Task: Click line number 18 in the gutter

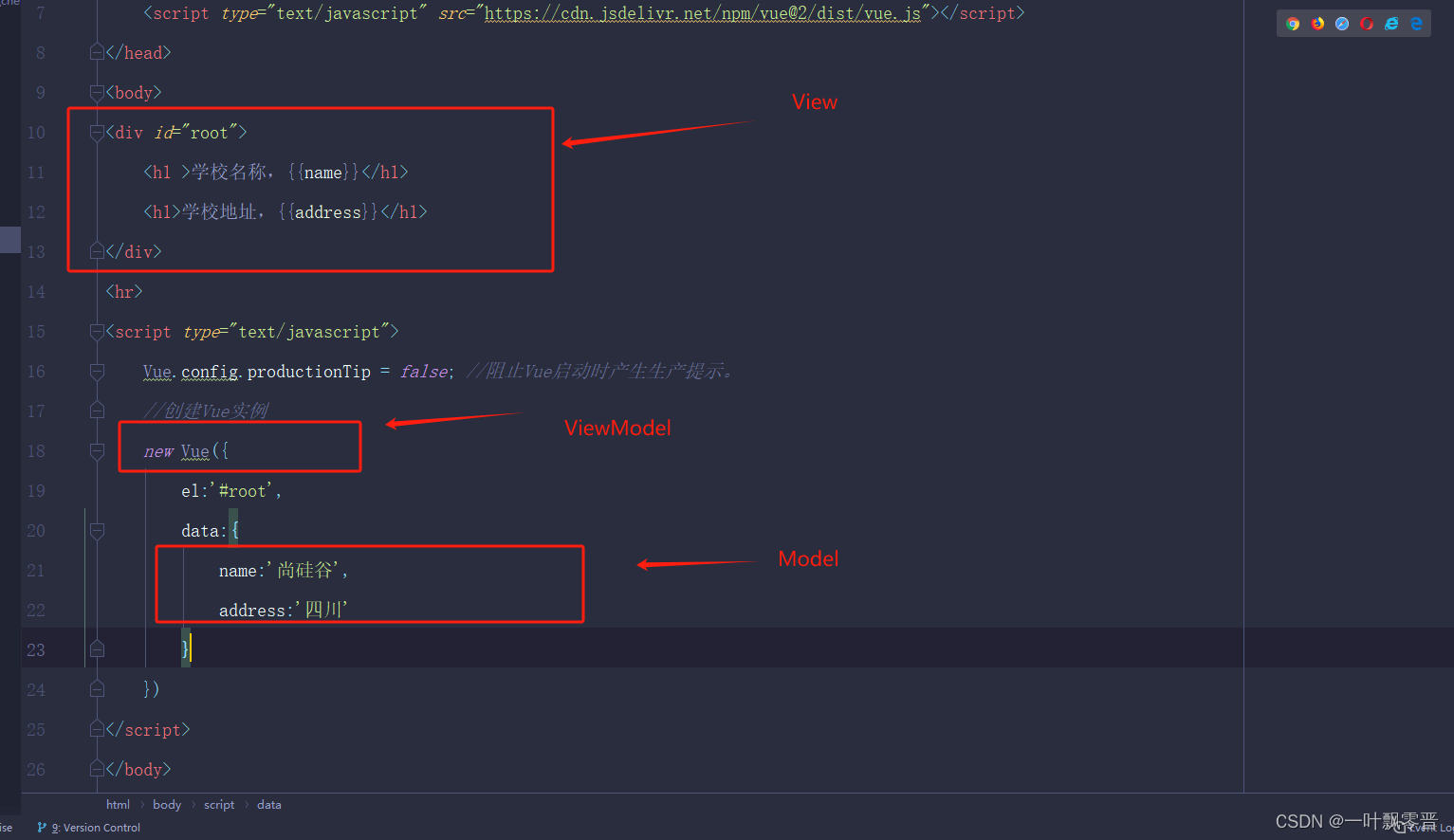Action: tap(36, 451)
